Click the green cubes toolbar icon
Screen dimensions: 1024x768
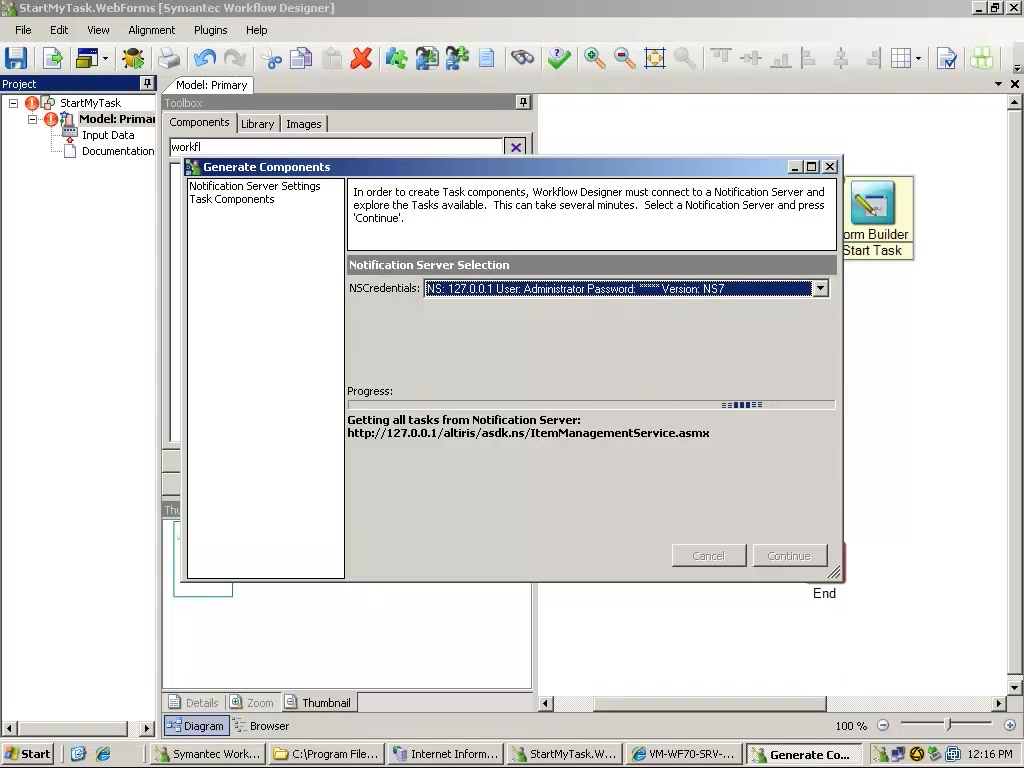[981, 58]
